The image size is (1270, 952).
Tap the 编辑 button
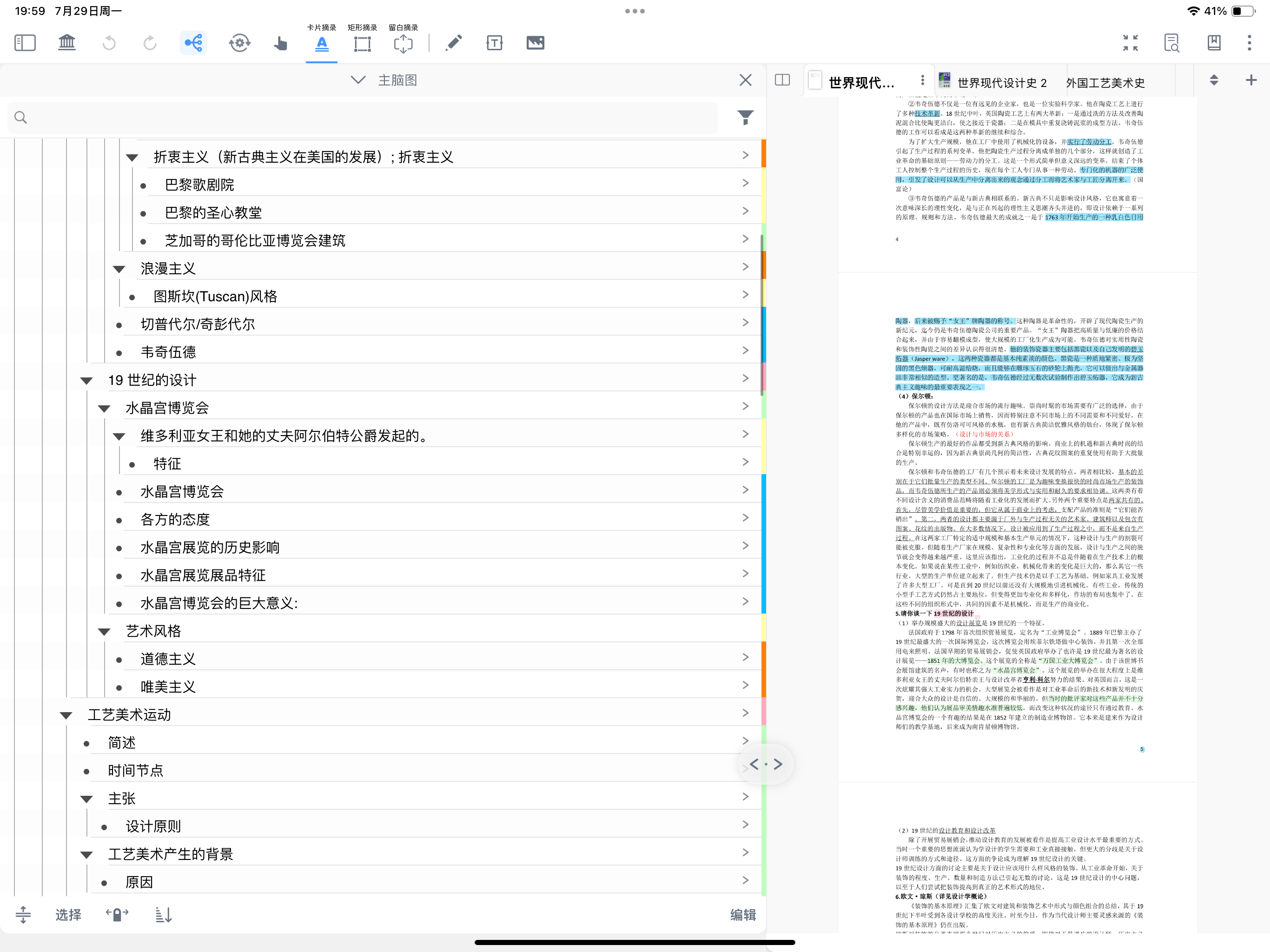tap(742, 915)
